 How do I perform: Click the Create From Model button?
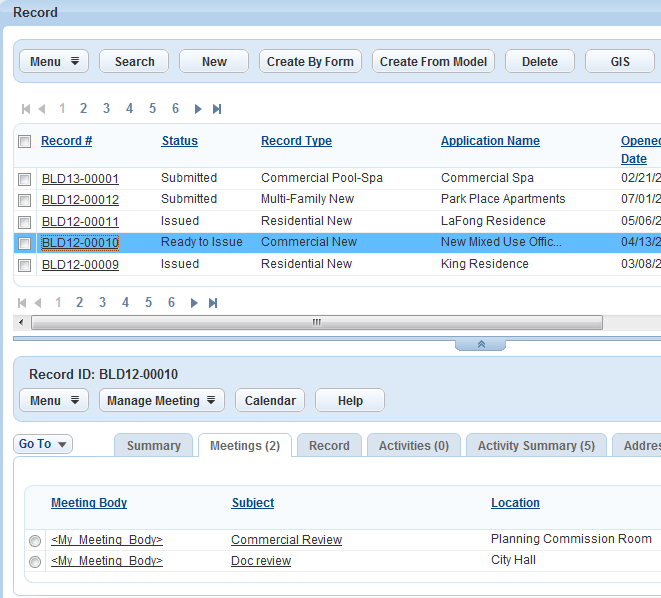pos(434,62)
